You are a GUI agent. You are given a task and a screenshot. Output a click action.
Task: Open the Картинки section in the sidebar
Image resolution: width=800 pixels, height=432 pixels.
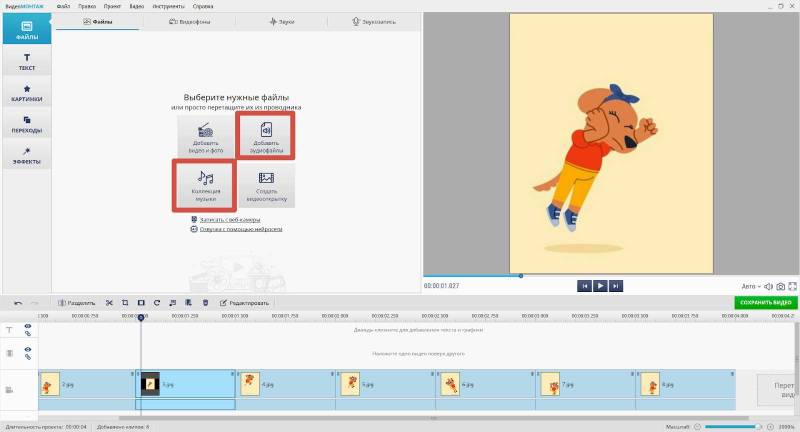(x=27, y=92)
